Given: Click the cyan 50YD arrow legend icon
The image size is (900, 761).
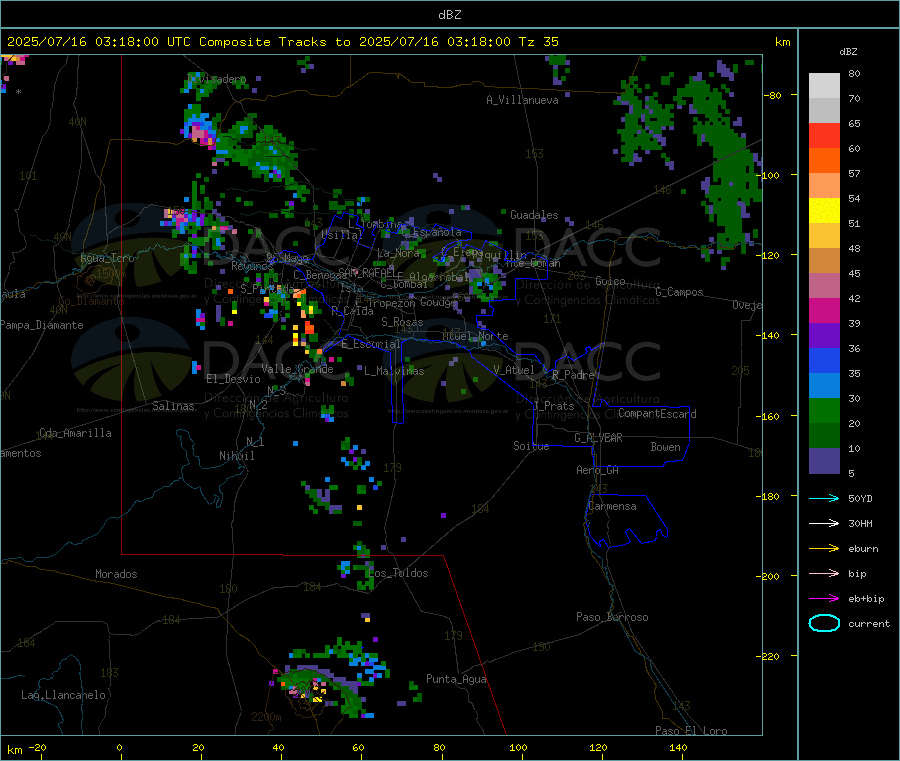Looking at the screenshot, I should [x=824, y=498].
